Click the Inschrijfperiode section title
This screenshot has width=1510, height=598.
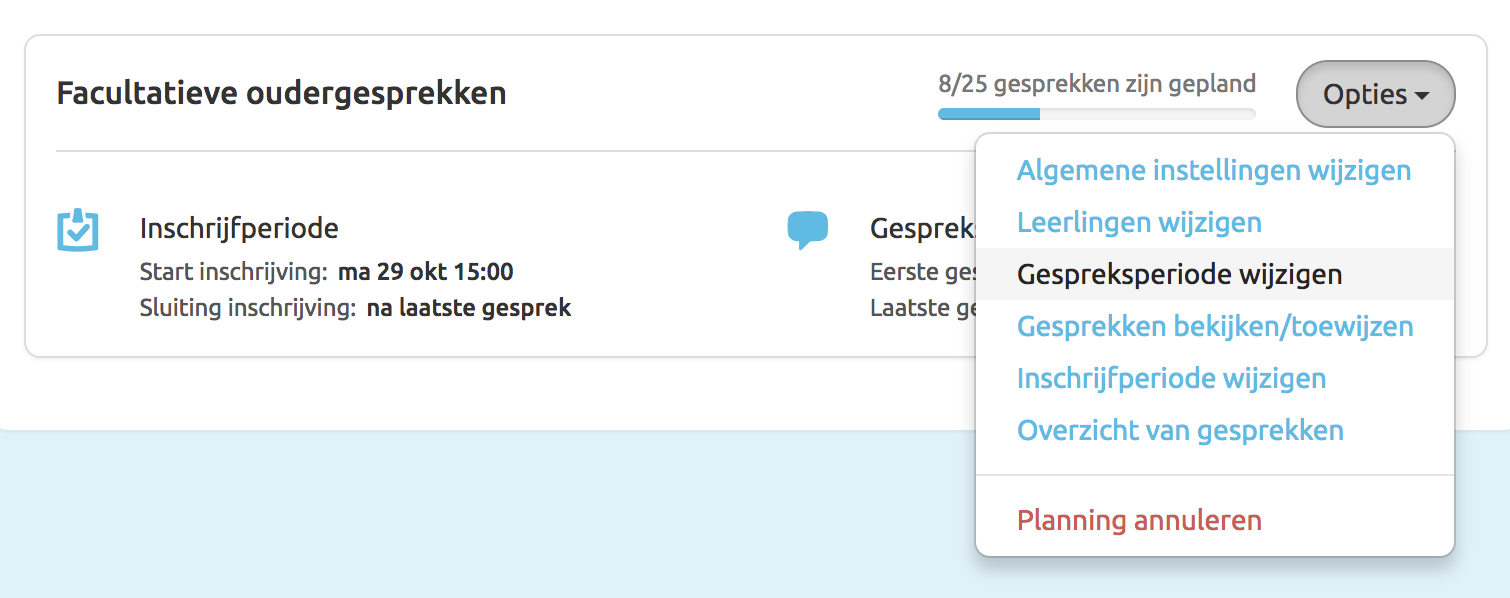click(239, 228)
